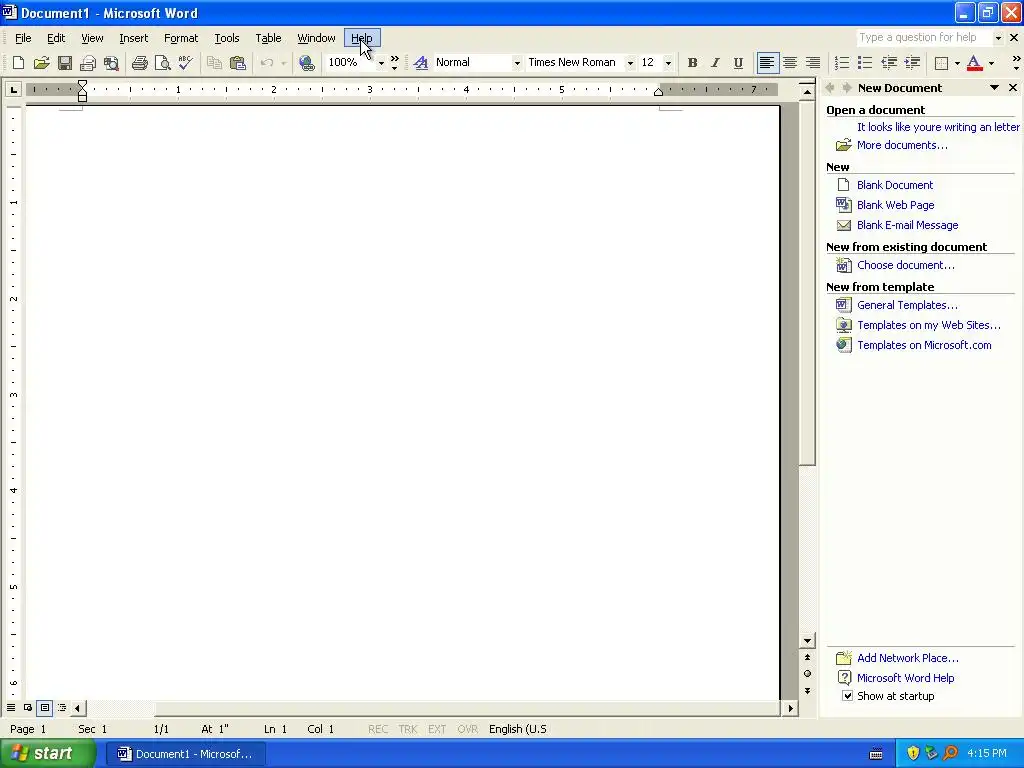Image resolution: width=1024 pixels, height=768 pixels.
Task: Click the right indent marker on ruler
Action: click(x=658, y=92)
